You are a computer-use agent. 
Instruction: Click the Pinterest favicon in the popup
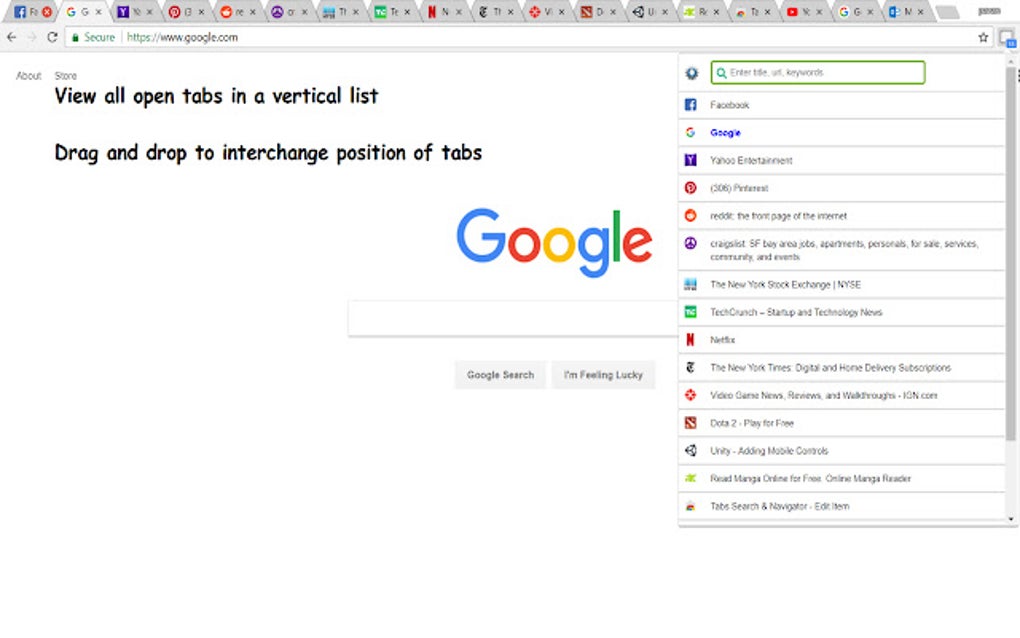[690, 187]
